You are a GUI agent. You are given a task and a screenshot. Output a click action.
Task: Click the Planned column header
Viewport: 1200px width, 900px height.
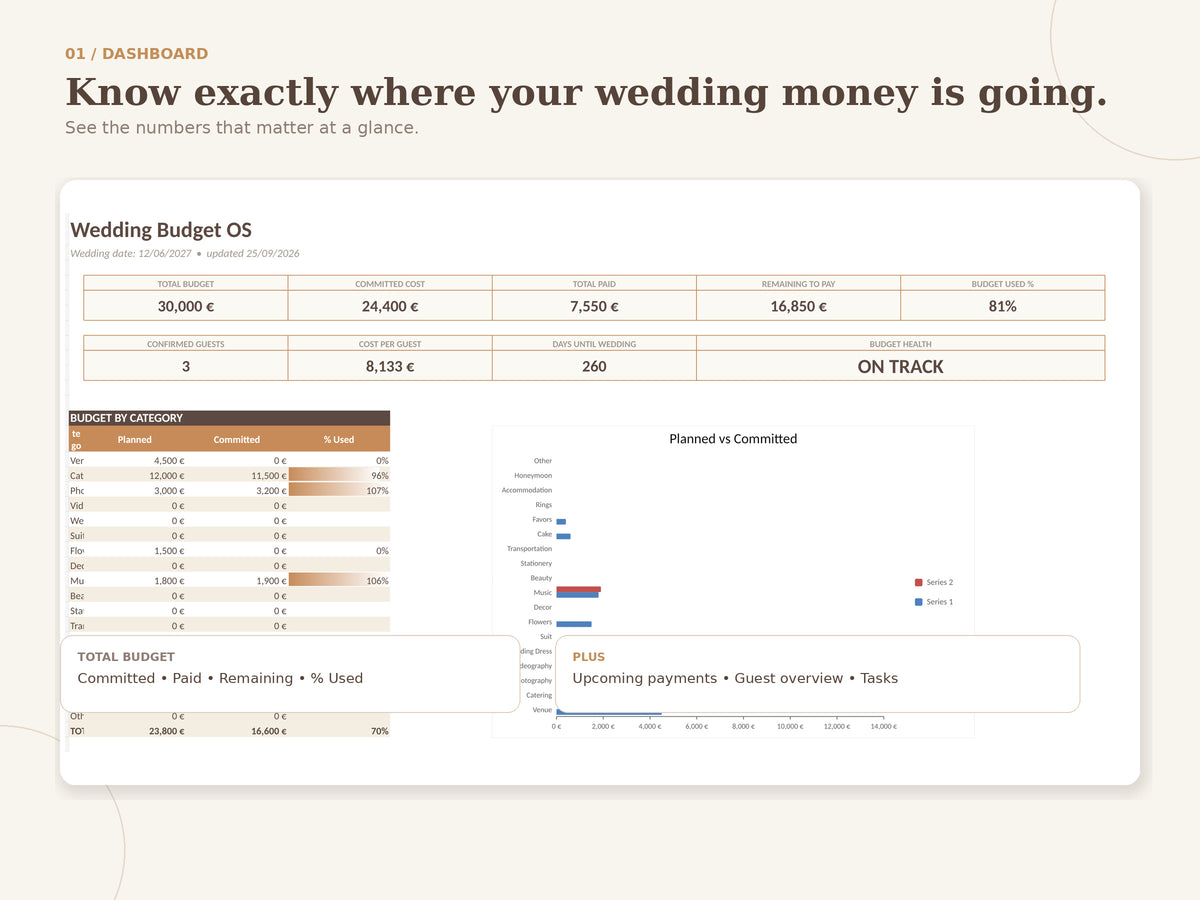pyautogui.click(x=135, y=440)
